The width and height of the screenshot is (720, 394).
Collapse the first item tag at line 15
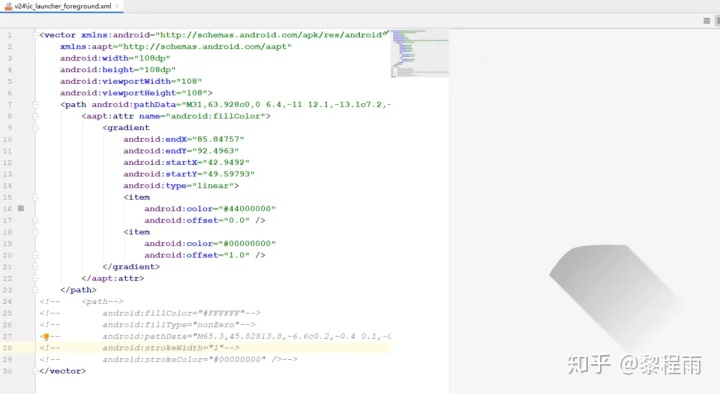click(35, 197)
